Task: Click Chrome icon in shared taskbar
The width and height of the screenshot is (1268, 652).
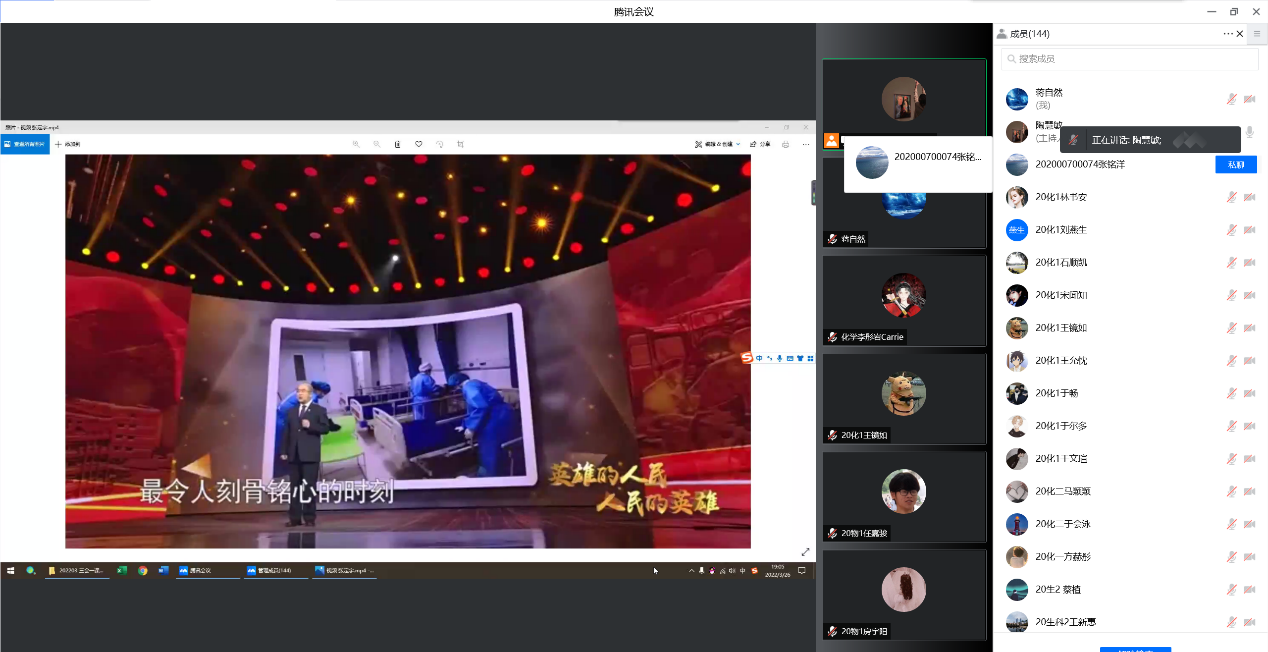Action: point(143,570)
